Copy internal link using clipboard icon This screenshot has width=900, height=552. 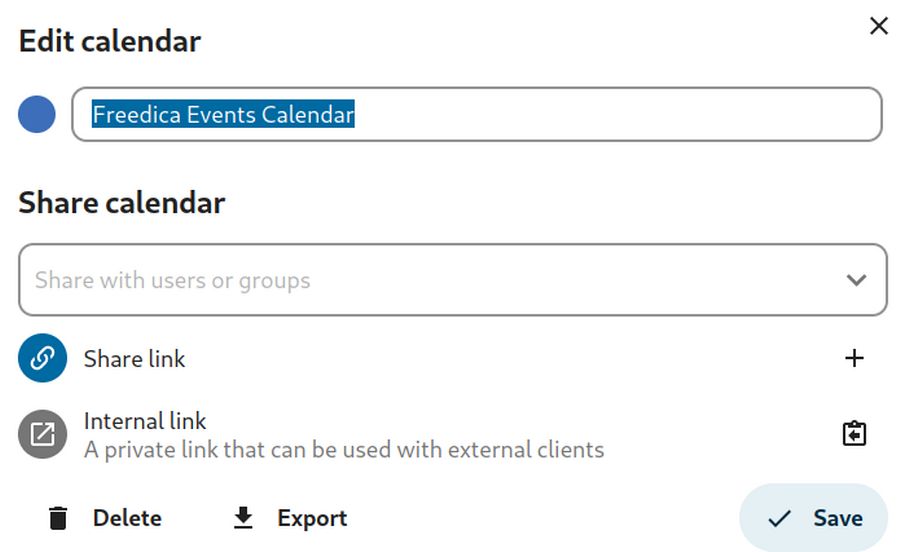[x=854, y=434]
